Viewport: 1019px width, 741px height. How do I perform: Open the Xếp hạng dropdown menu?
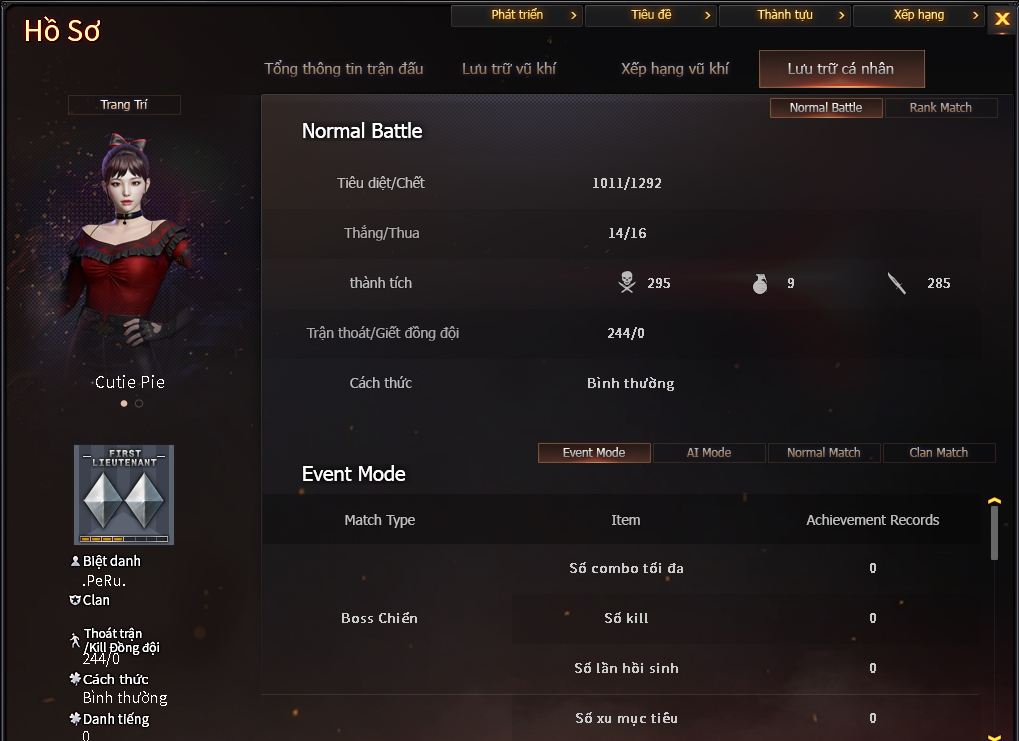click(x=918, y=15)
